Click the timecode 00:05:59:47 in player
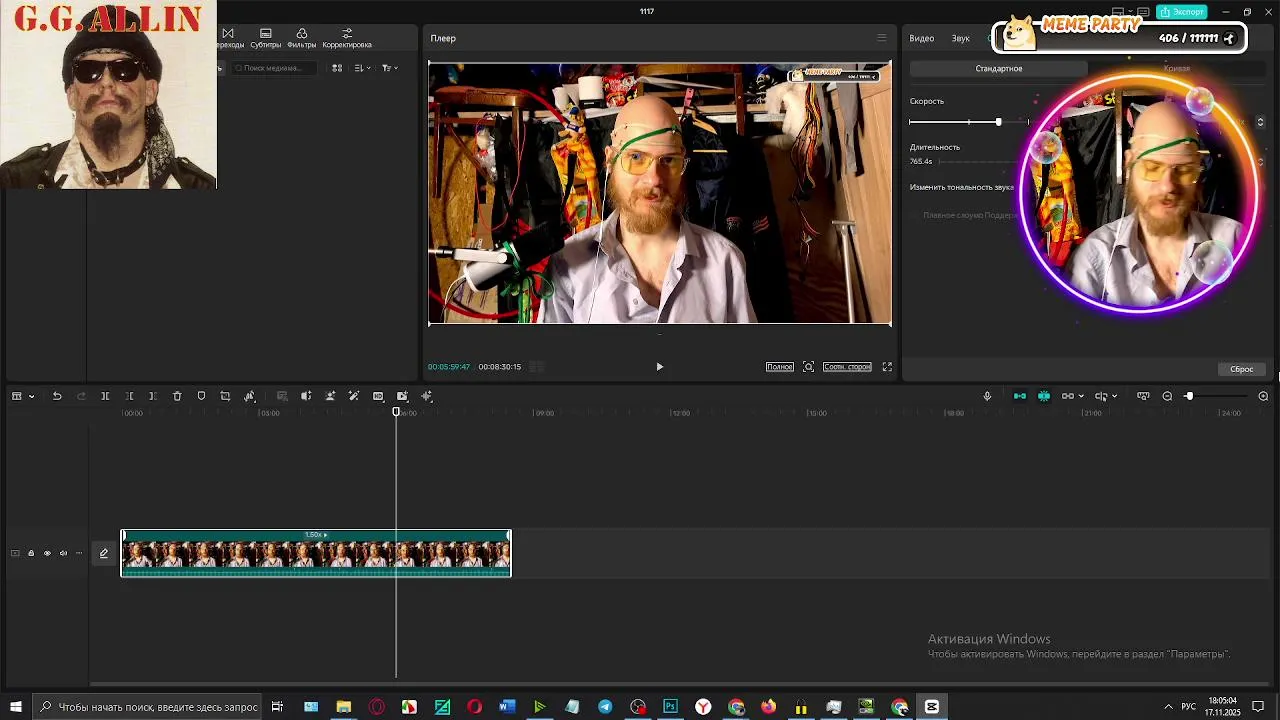This screenshot has width=1280, height=720. (449, 367)
